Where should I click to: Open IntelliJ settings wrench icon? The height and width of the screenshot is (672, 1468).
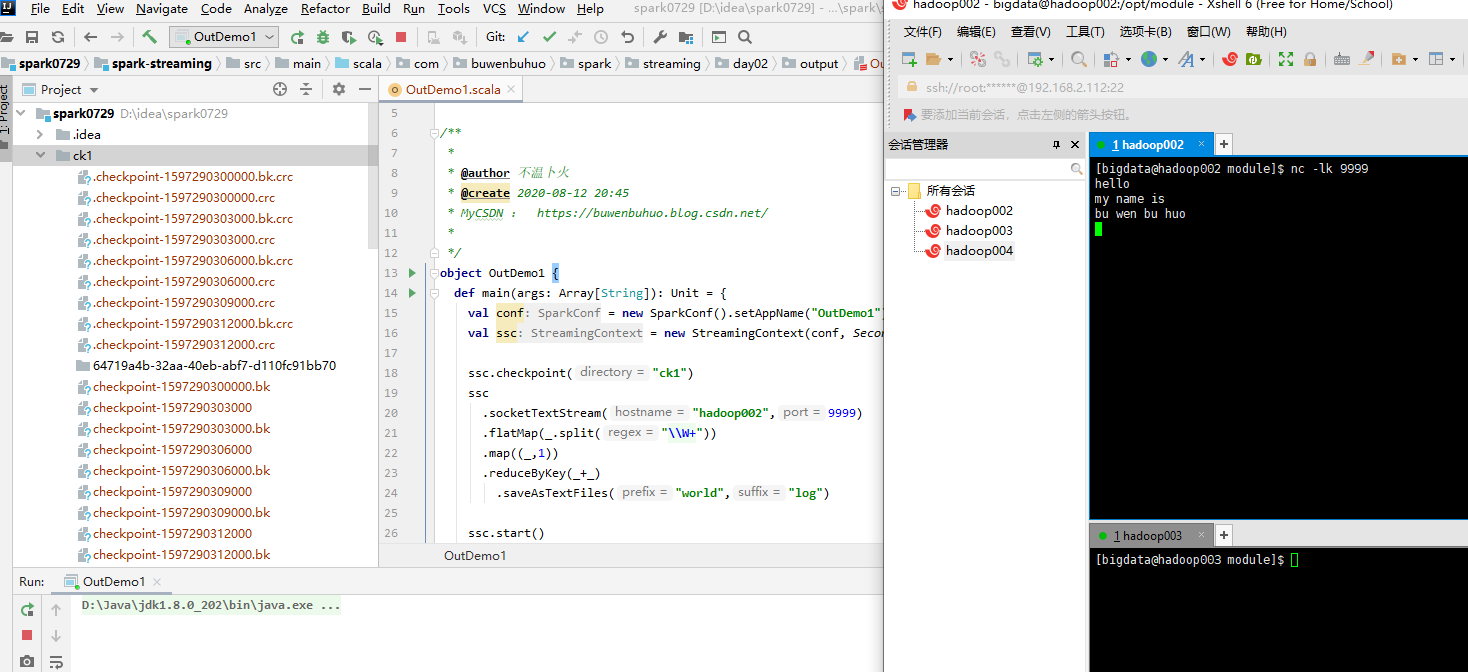coord(660,37)
